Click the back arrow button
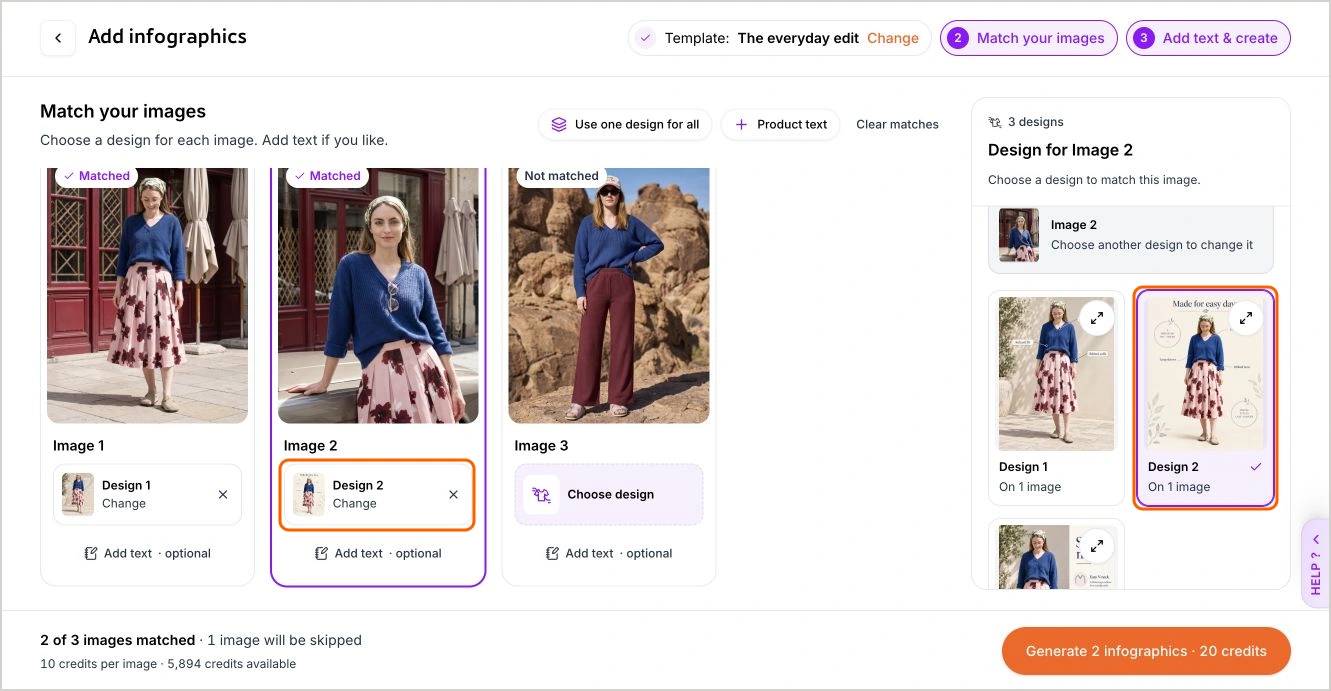The width and height of the screenshot is (1331, 691). [58, 38]
